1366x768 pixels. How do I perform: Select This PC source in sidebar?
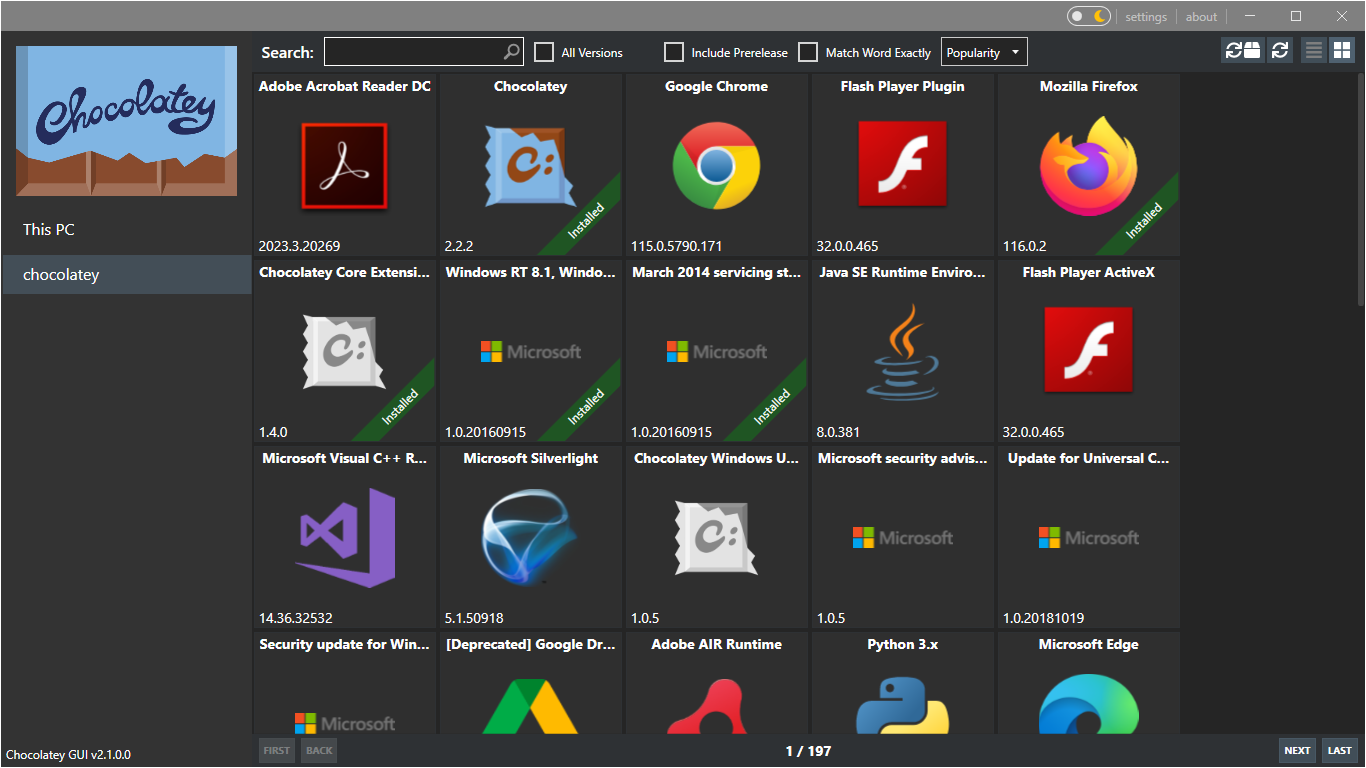pyautogui.click(x=126, y=229)
